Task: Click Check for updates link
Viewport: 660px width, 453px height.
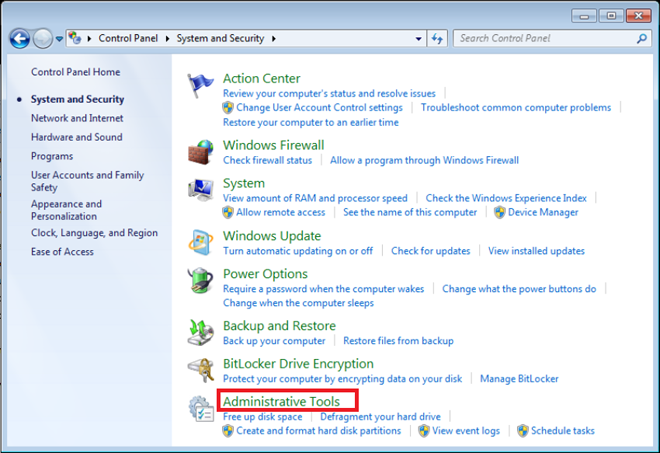Action: point(431,251)
